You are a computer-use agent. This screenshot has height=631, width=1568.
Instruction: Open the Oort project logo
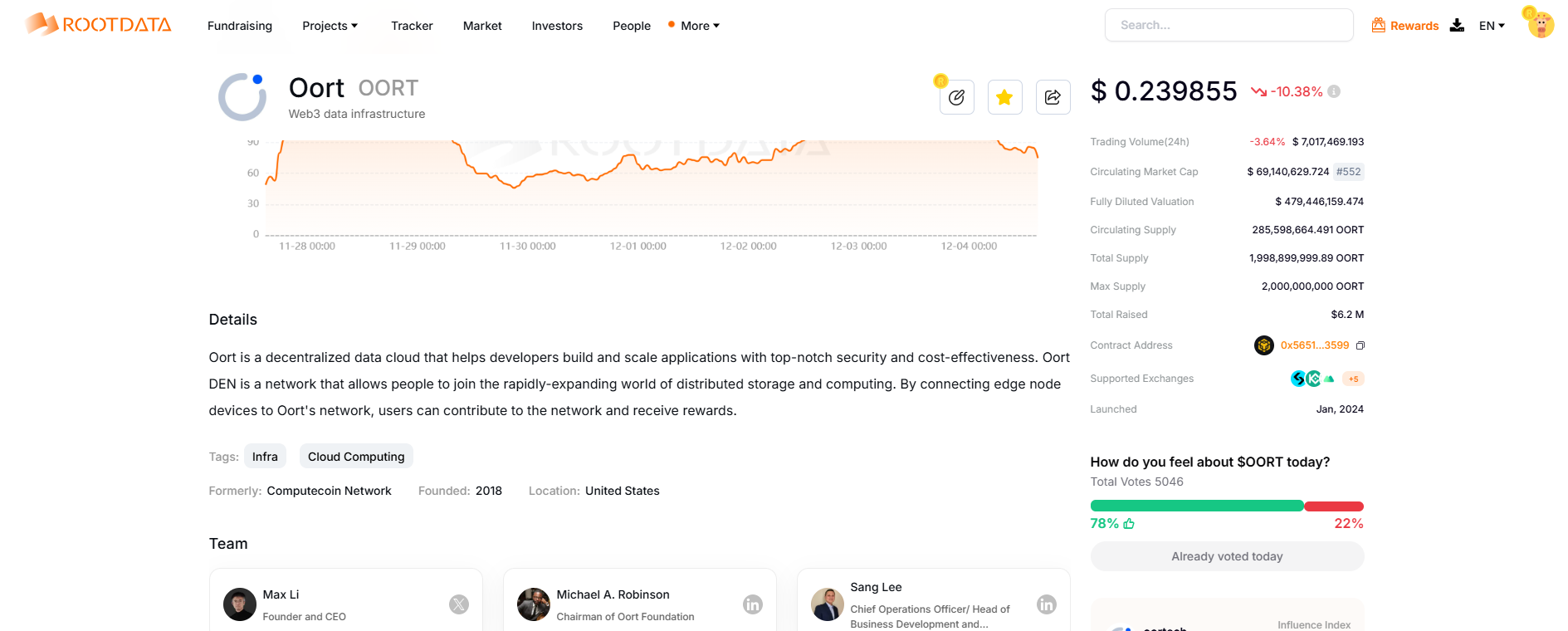(242, 97)
